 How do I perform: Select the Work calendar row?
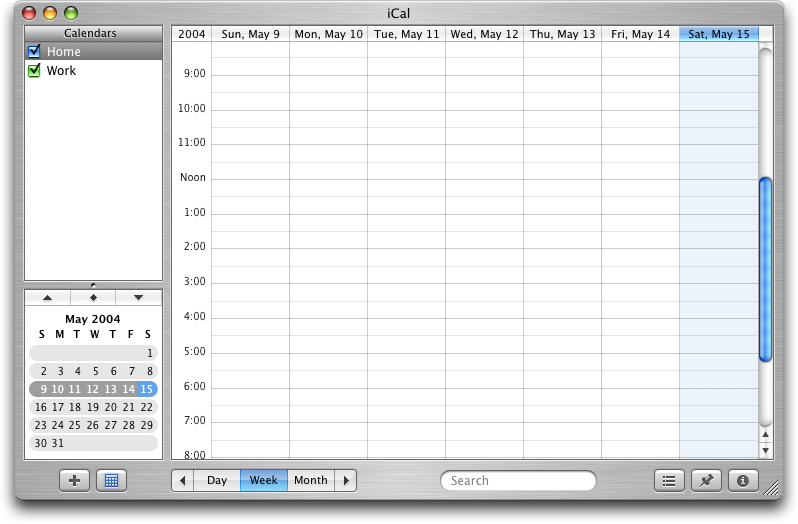point(94,70)
